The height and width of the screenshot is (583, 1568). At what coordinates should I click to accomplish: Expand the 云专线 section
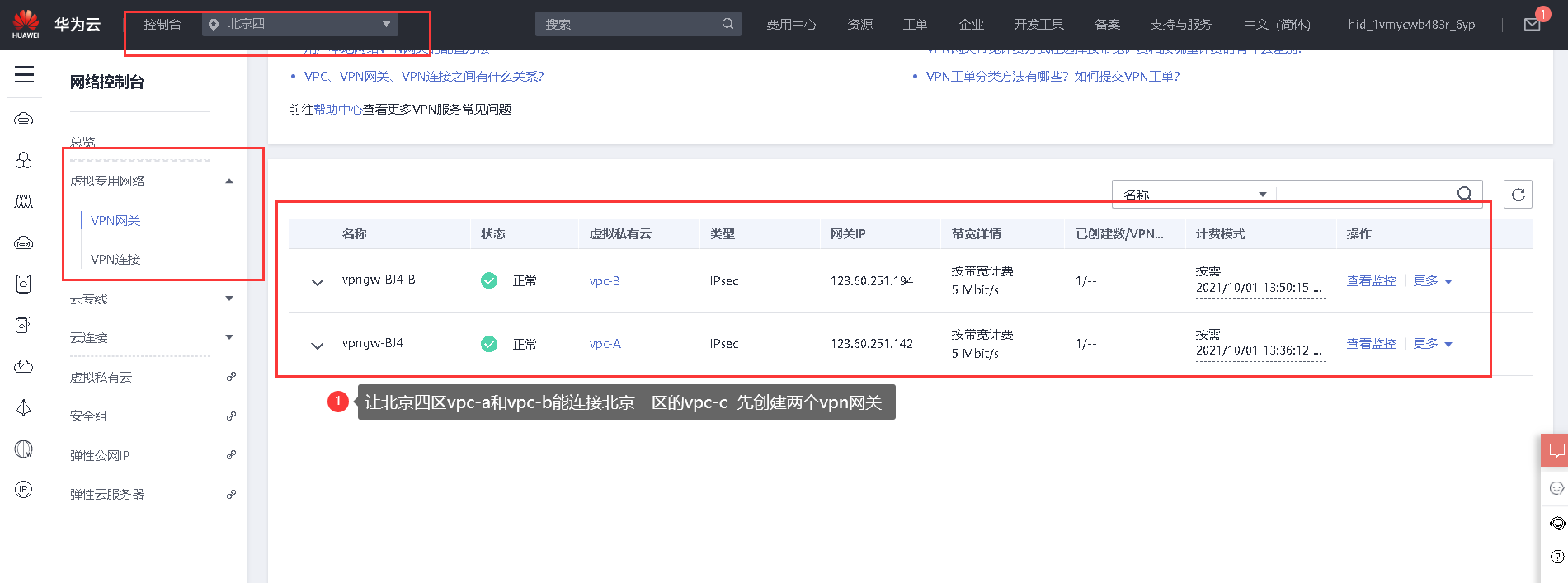click(x=229, y=299)
